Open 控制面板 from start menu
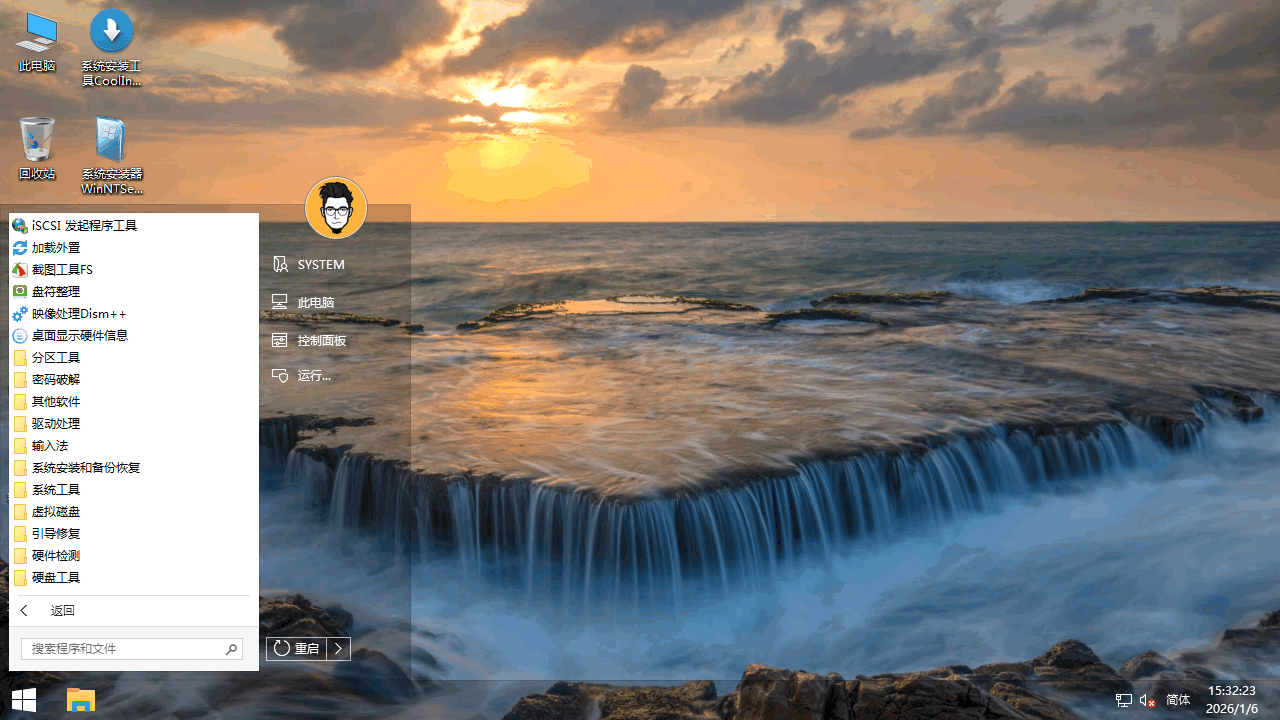This screenshot has height=720, width=1280. pos(321,341)
